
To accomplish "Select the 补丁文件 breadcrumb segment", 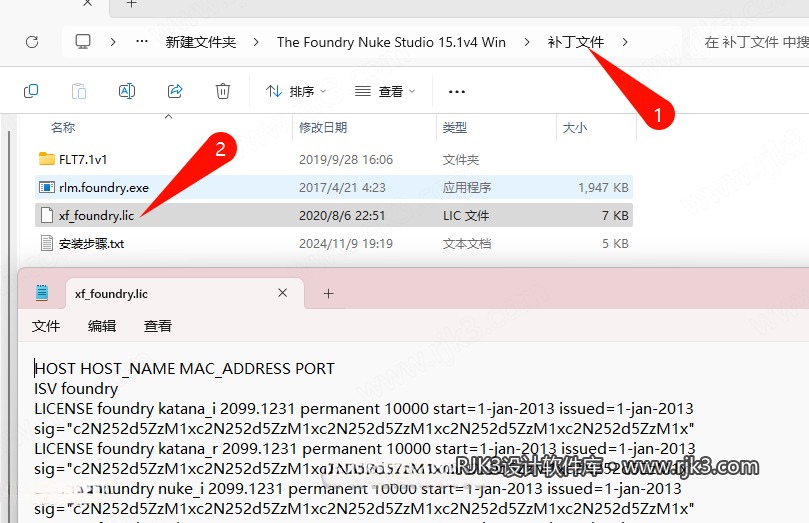I will (575, 42).
